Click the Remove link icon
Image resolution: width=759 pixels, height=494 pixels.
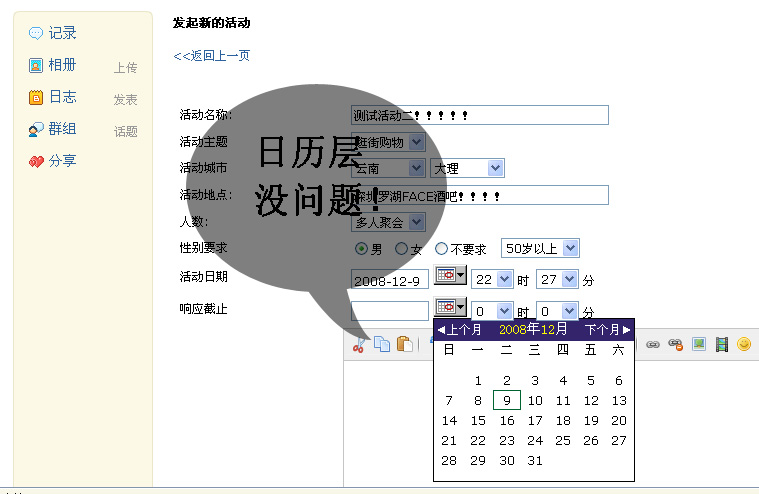click(x=675, y=344)
